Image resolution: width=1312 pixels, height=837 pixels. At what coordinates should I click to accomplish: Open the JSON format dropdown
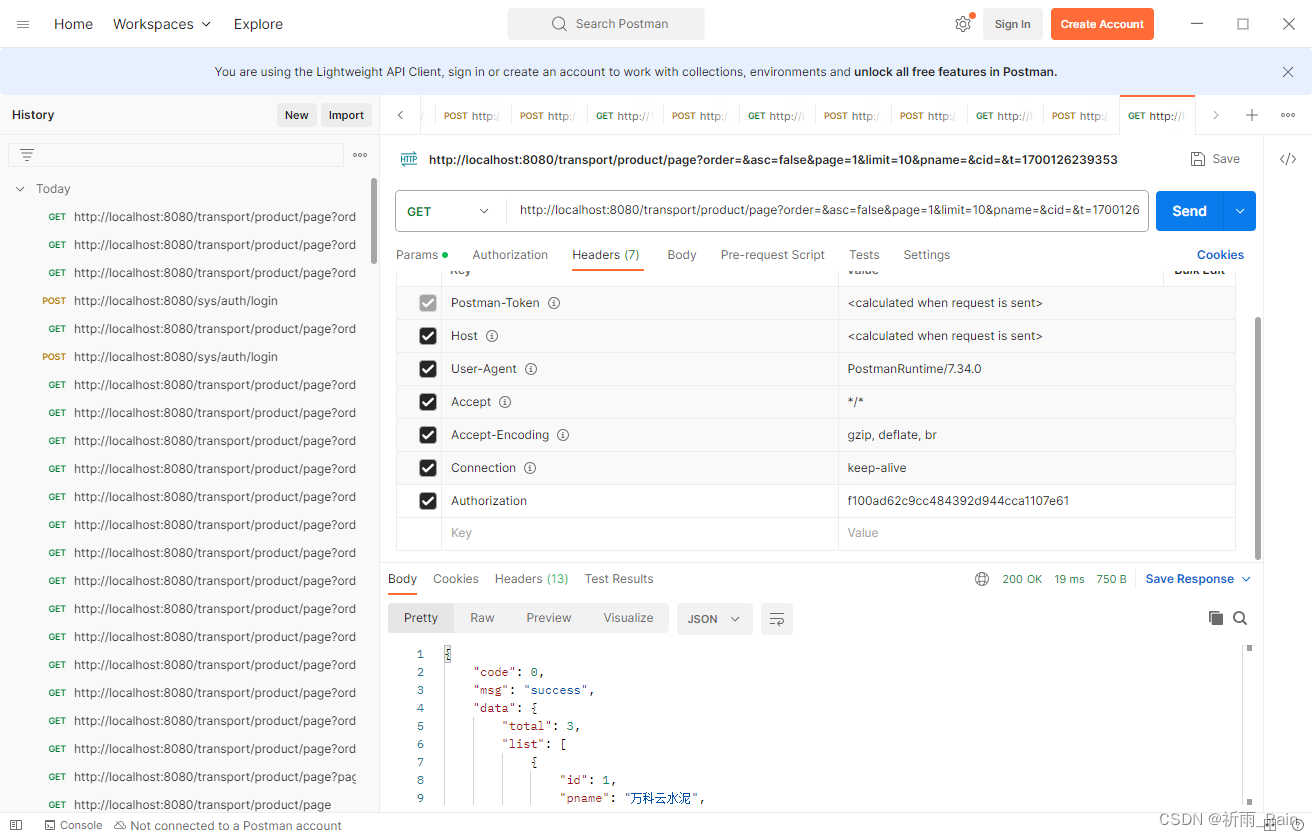[x=714, y=619]
